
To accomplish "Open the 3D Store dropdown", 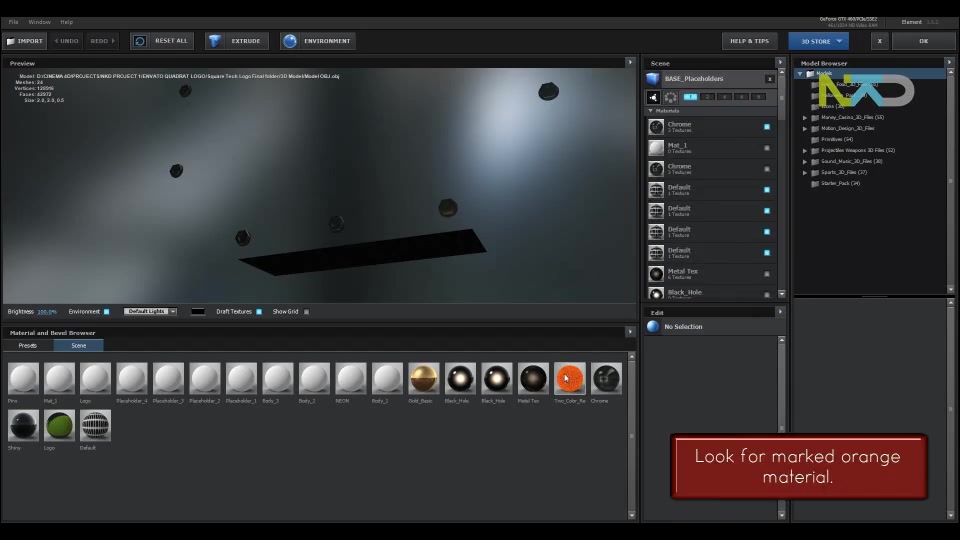I will 819,41.
